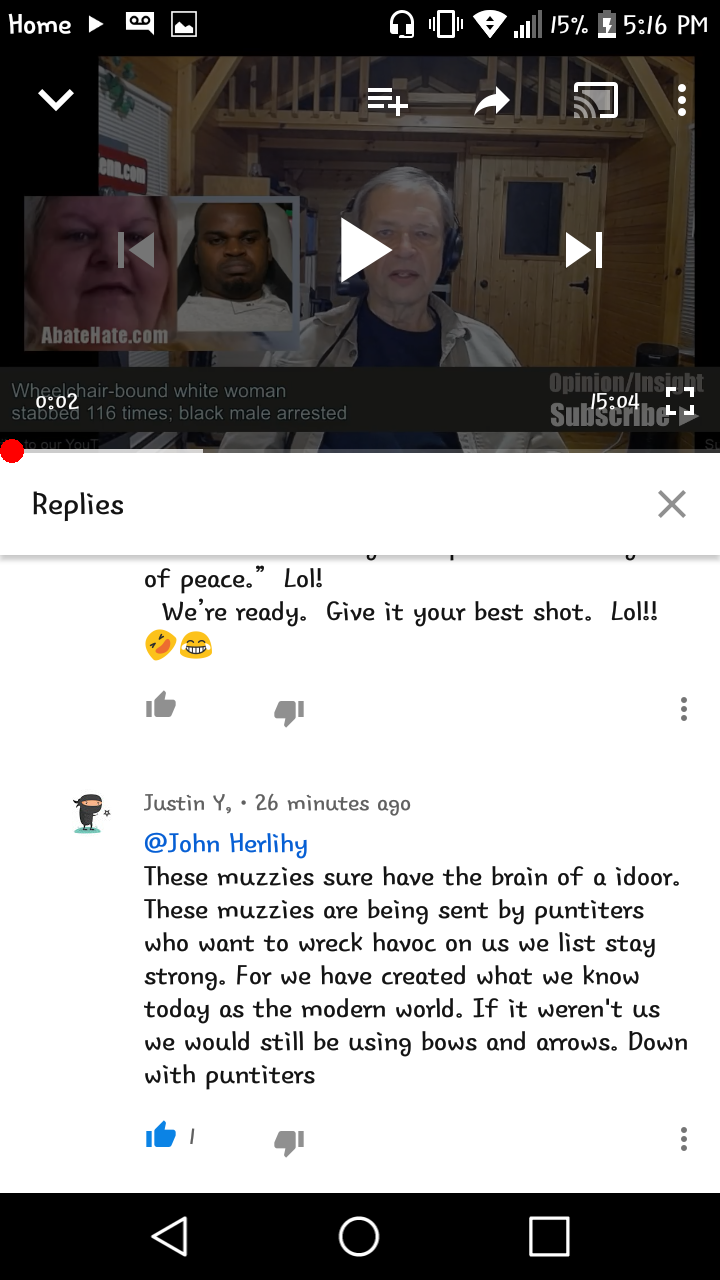Share the video using the arrow icon
The width and height of the screenshot is (720, 1280).
pos(492,100)
